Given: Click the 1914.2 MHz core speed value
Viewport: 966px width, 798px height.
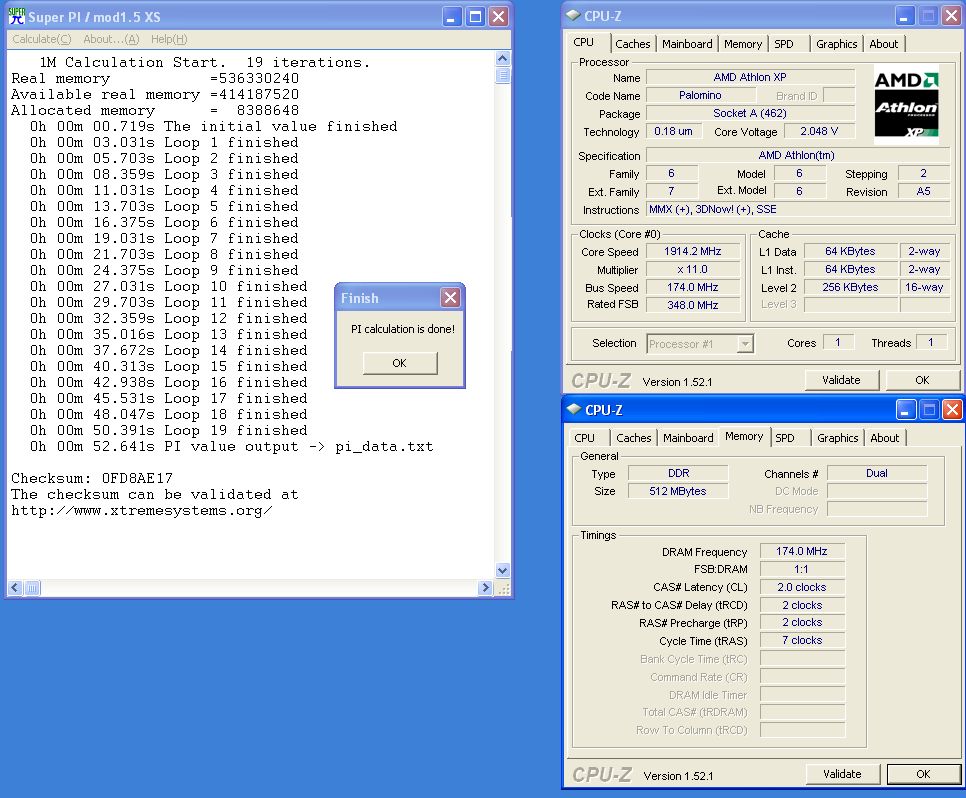Looking at the screenshot, I should [692, 251].
